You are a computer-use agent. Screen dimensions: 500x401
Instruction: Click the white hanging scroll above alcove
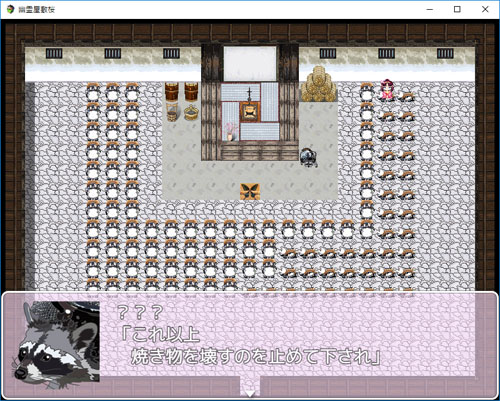pyautogui.click(x=250, y=64)
